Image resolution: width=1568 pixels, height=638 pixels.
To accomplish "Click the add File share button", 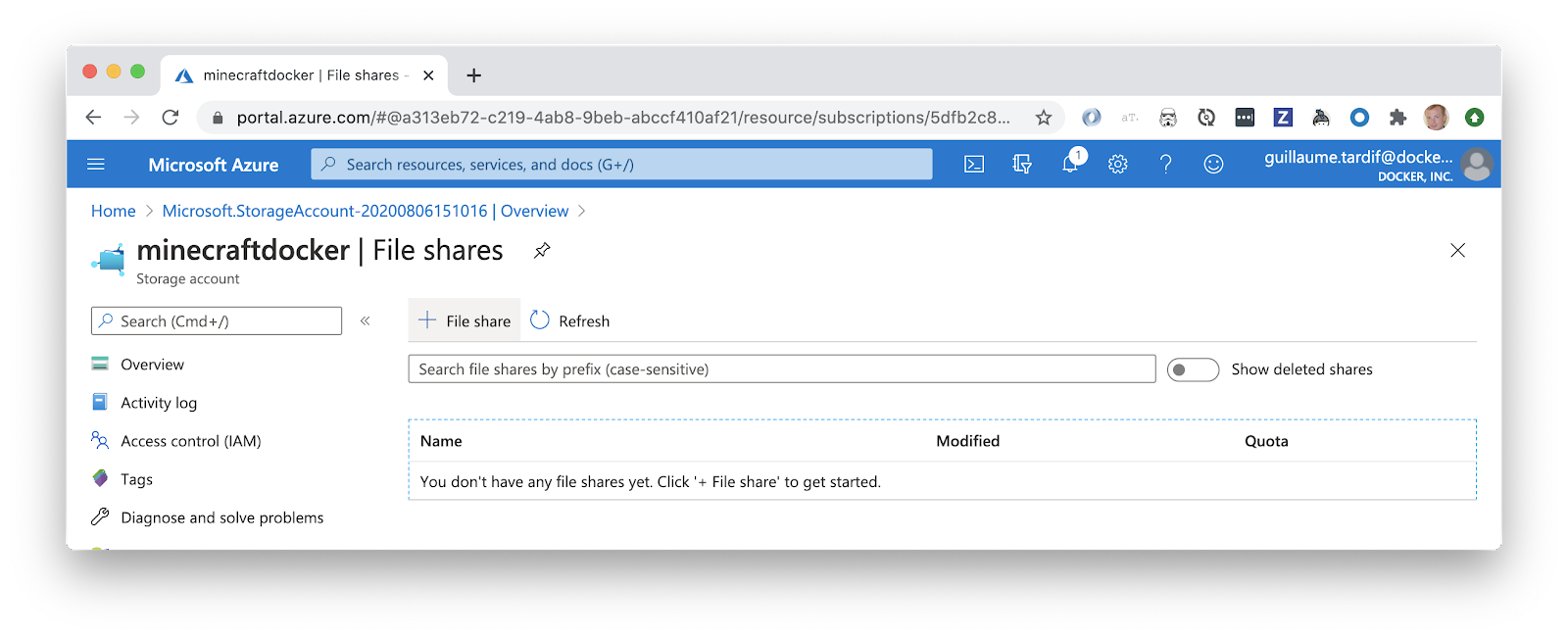I will click(465, 321).
